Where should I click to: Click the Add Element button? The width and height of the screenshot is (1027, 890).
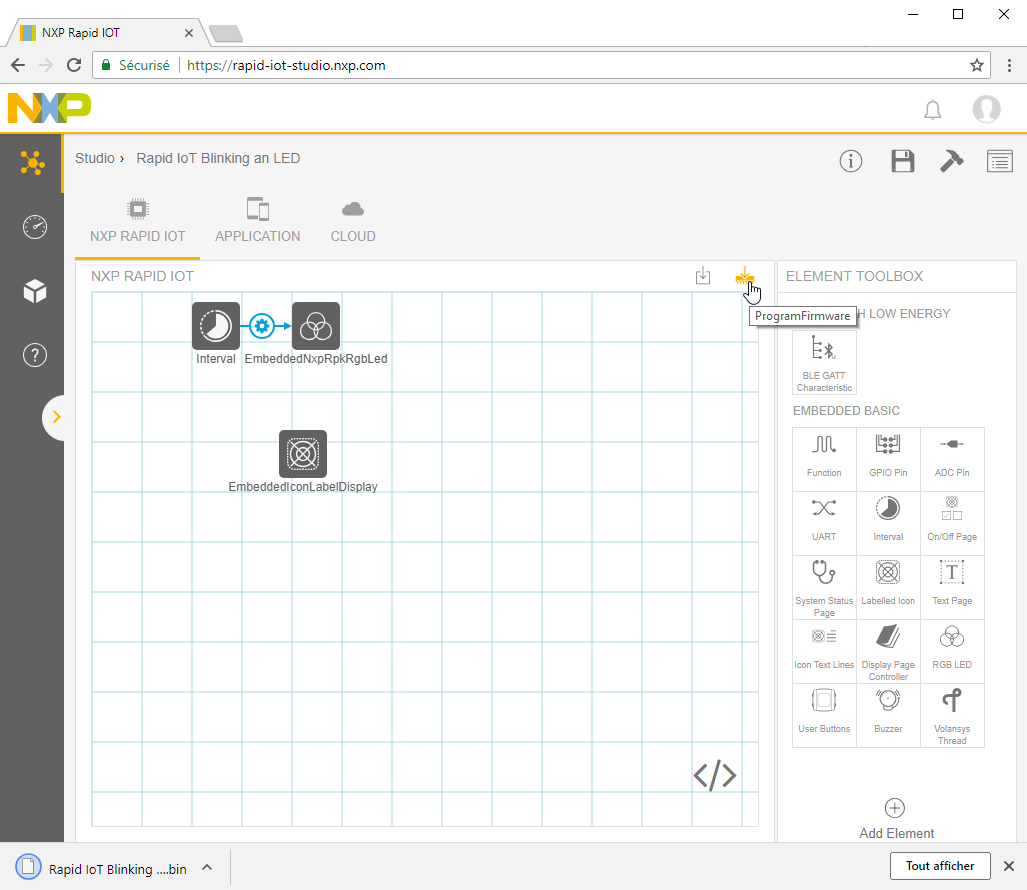tap(896, 818)
